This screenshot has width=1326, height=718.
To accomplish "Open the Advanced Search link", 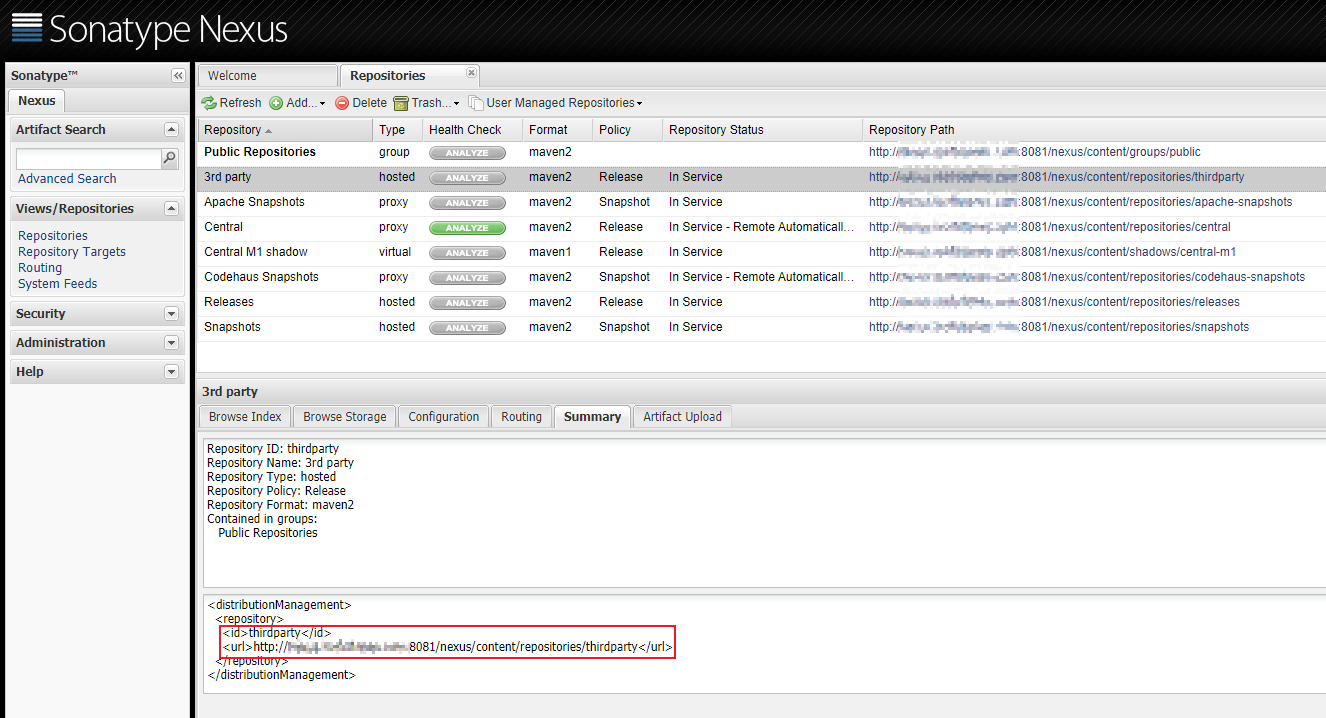I will (x=67, y=179).
